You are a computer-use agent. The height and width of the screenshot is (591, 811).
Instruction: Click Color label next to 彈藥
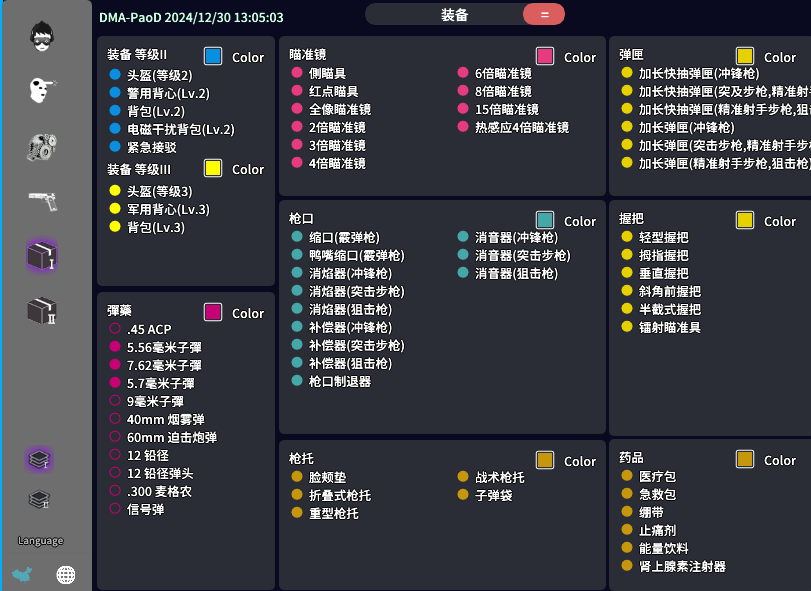(x=248, y=313)
